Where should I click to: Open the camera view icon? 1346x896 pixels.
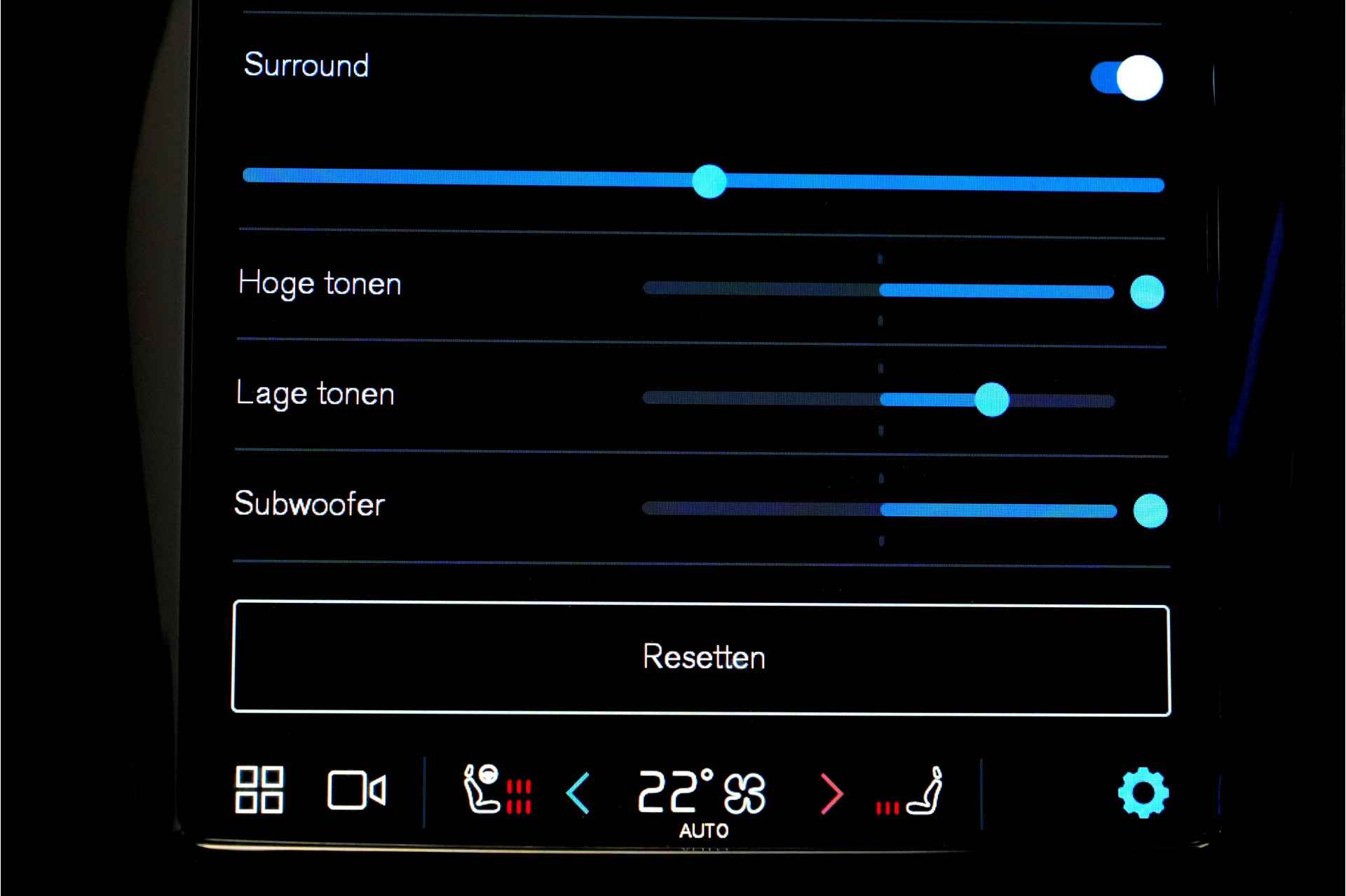point(356,791)
